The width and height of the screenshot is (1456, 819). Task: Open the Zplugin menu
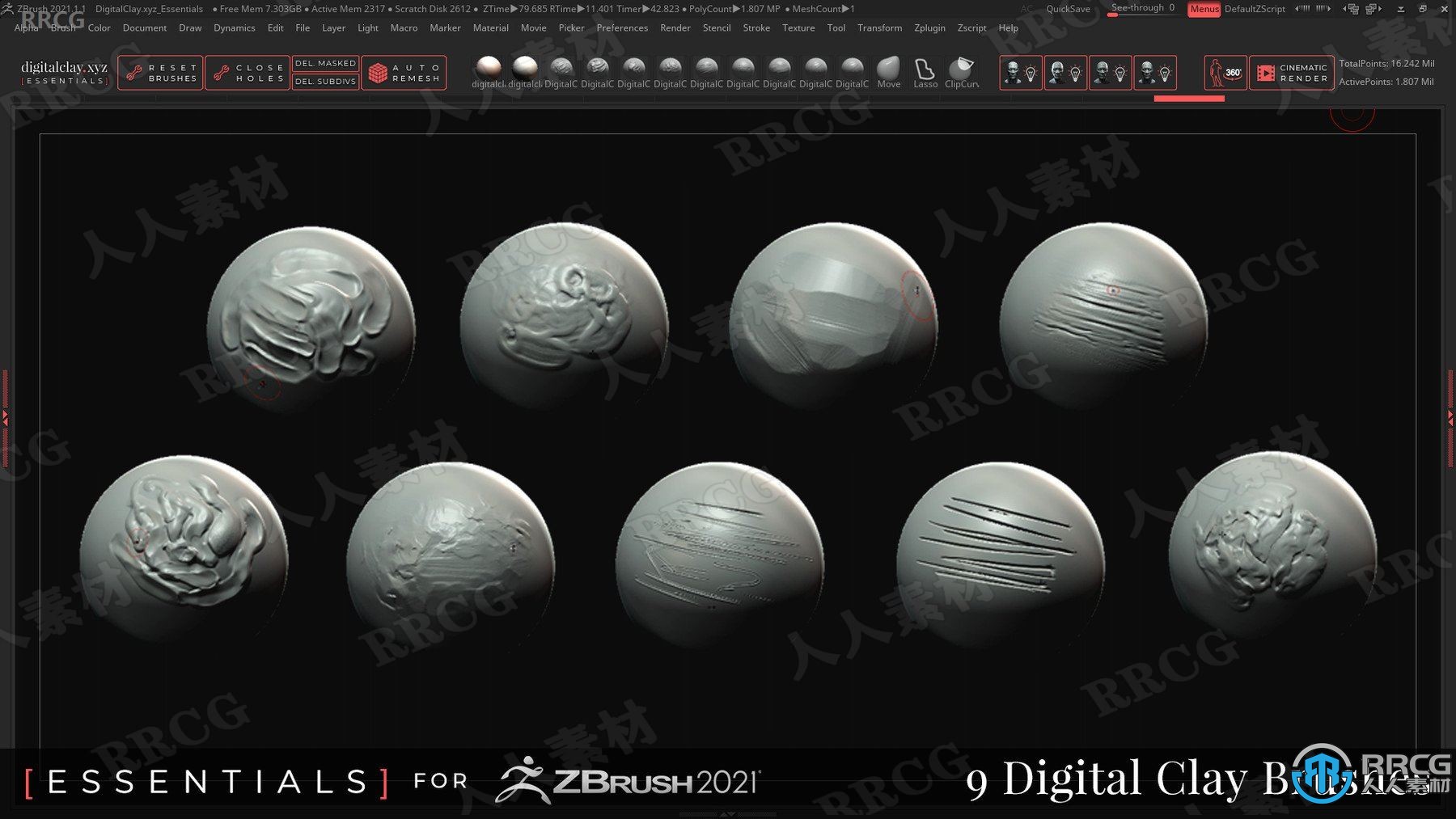(x=929, y=27)
